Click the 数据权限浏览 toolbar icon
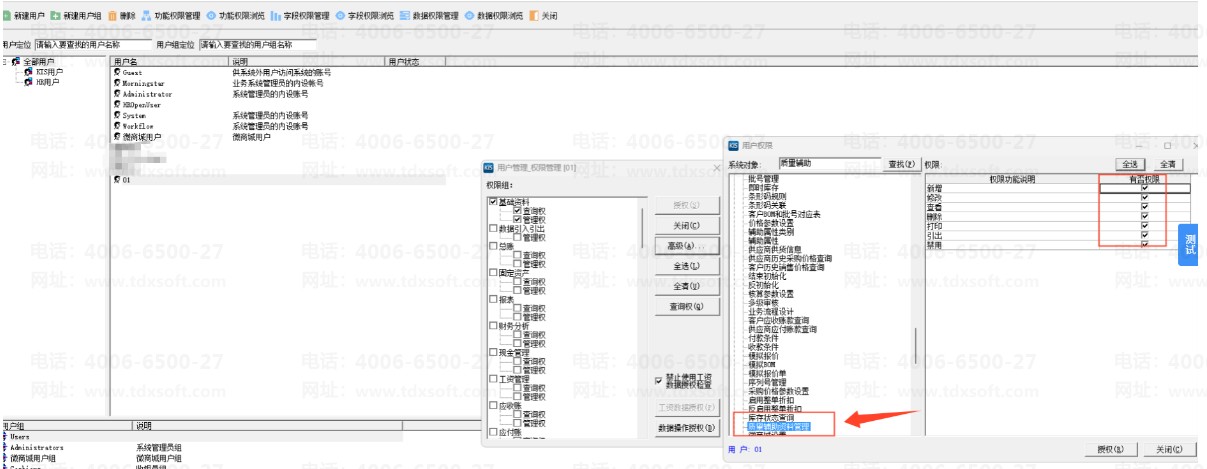Screen dimensions: 1207x469 pyautogui.click(x=469, y=16)
